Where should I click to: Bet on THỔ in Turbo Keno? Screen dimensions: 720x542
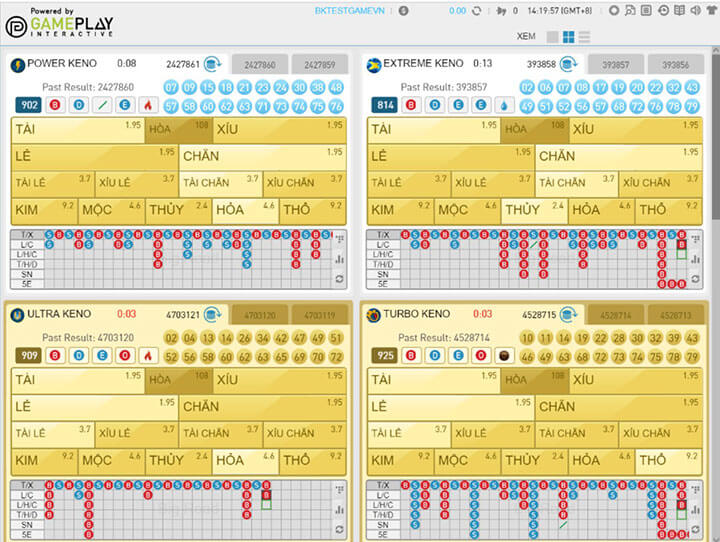pos(669,462)
